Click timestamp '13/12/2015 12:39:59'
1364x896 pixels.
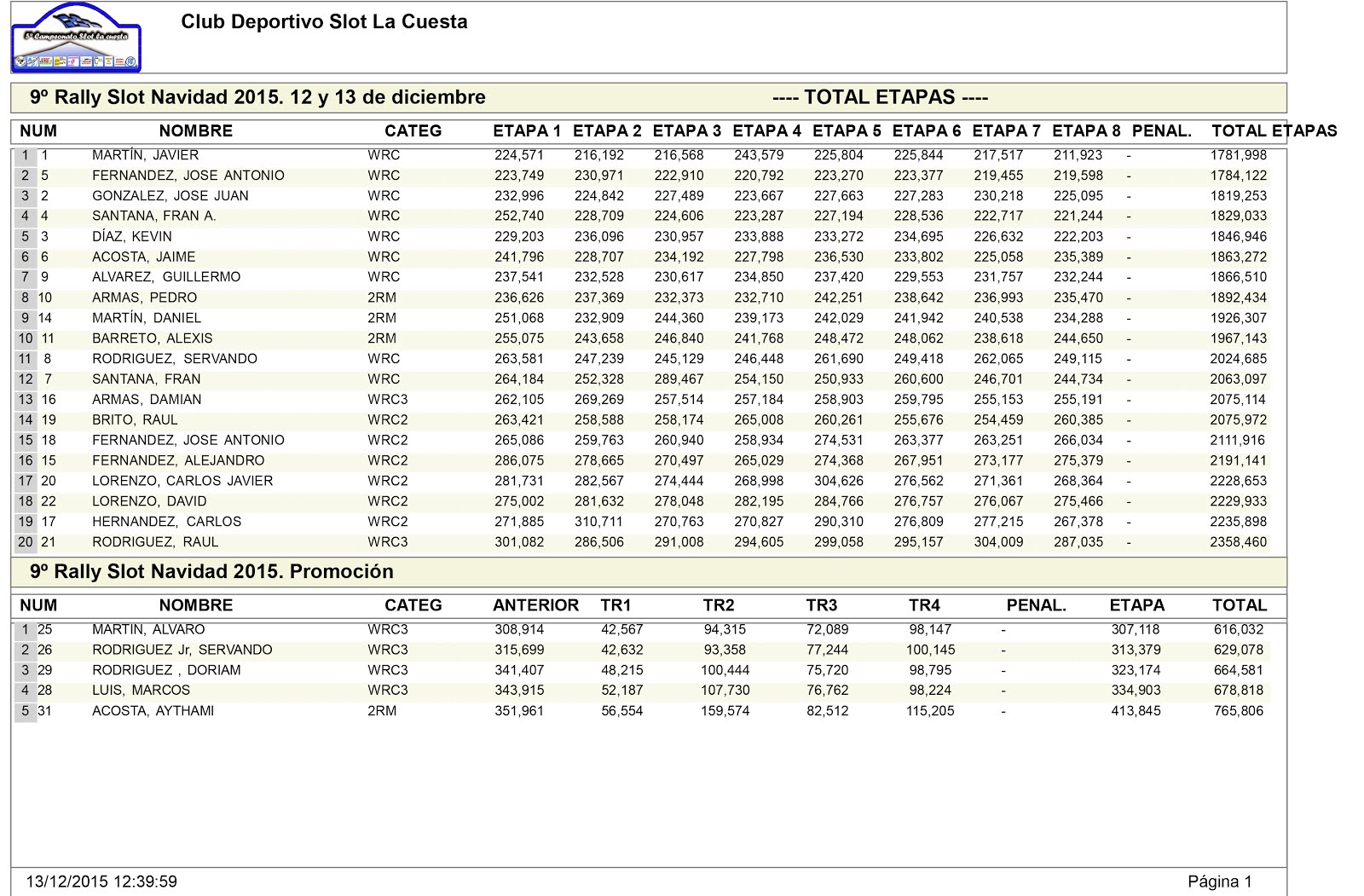101,882
